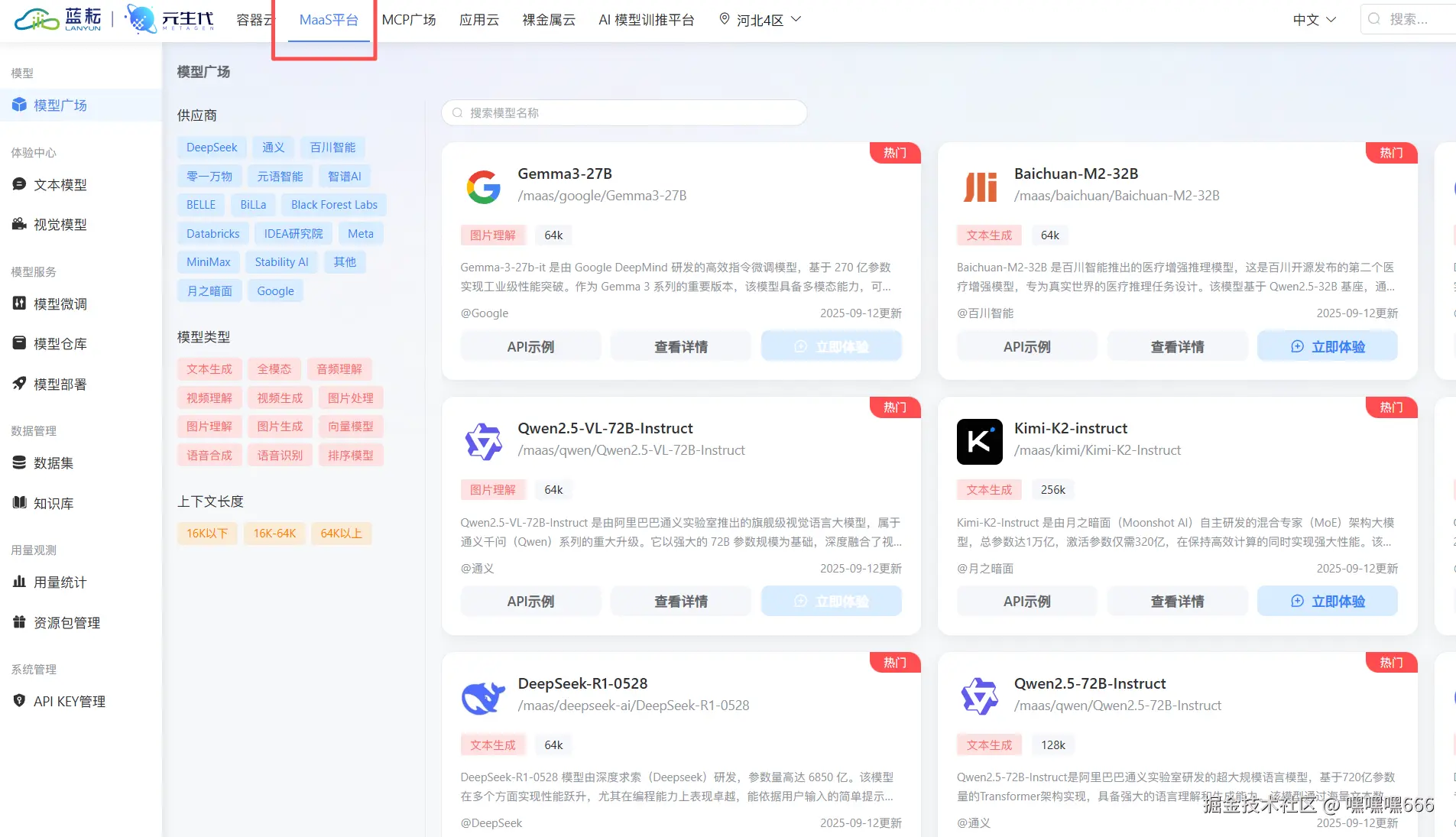Screen dimensions: 1456x837
Task: Click the Baichuan logo on Baichuan-M2-32B card
Action: (x=980, y=187)
